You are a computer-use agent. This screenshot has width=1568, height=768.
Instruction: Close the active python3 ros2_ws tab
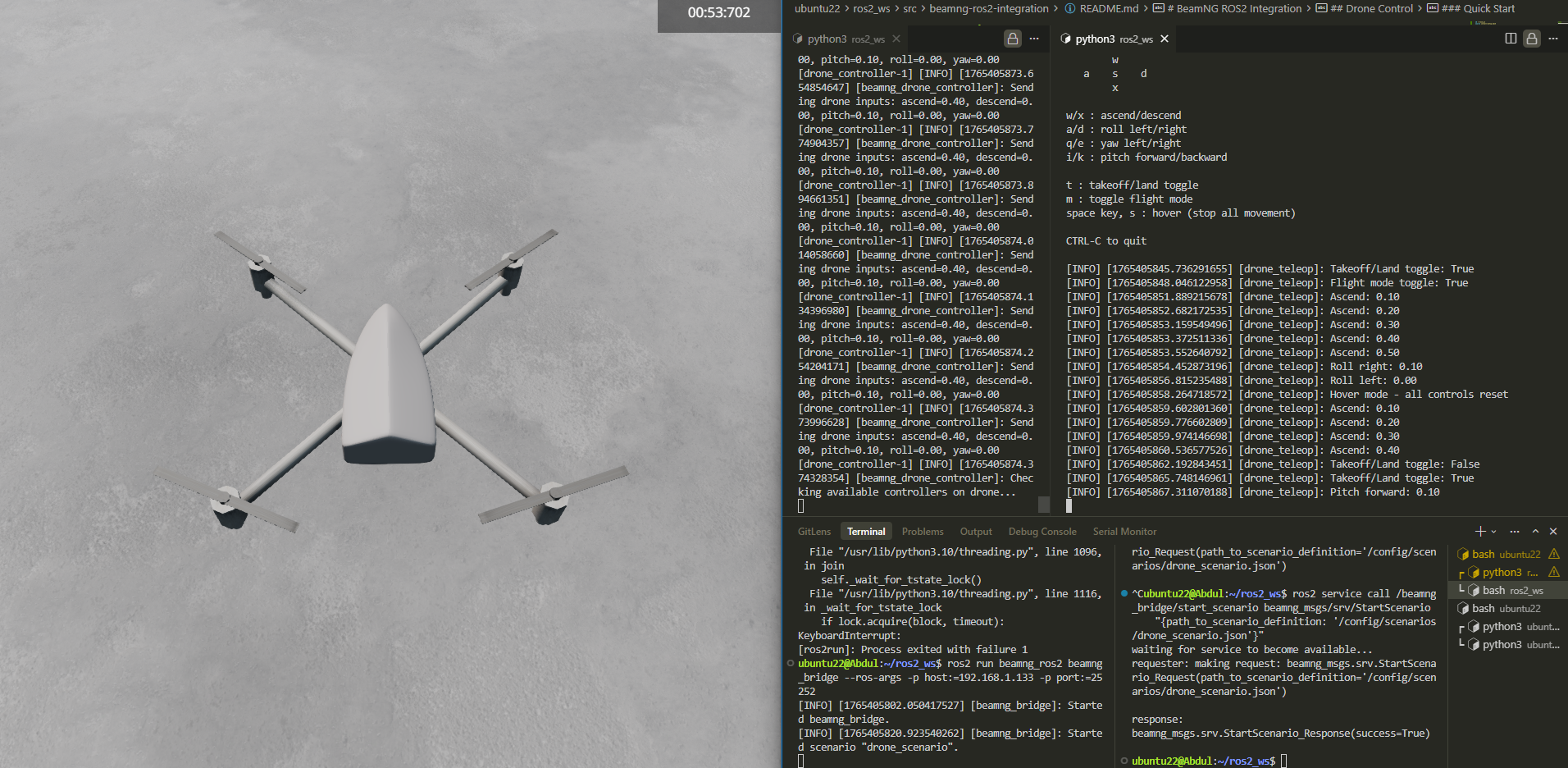[1165, 39]
